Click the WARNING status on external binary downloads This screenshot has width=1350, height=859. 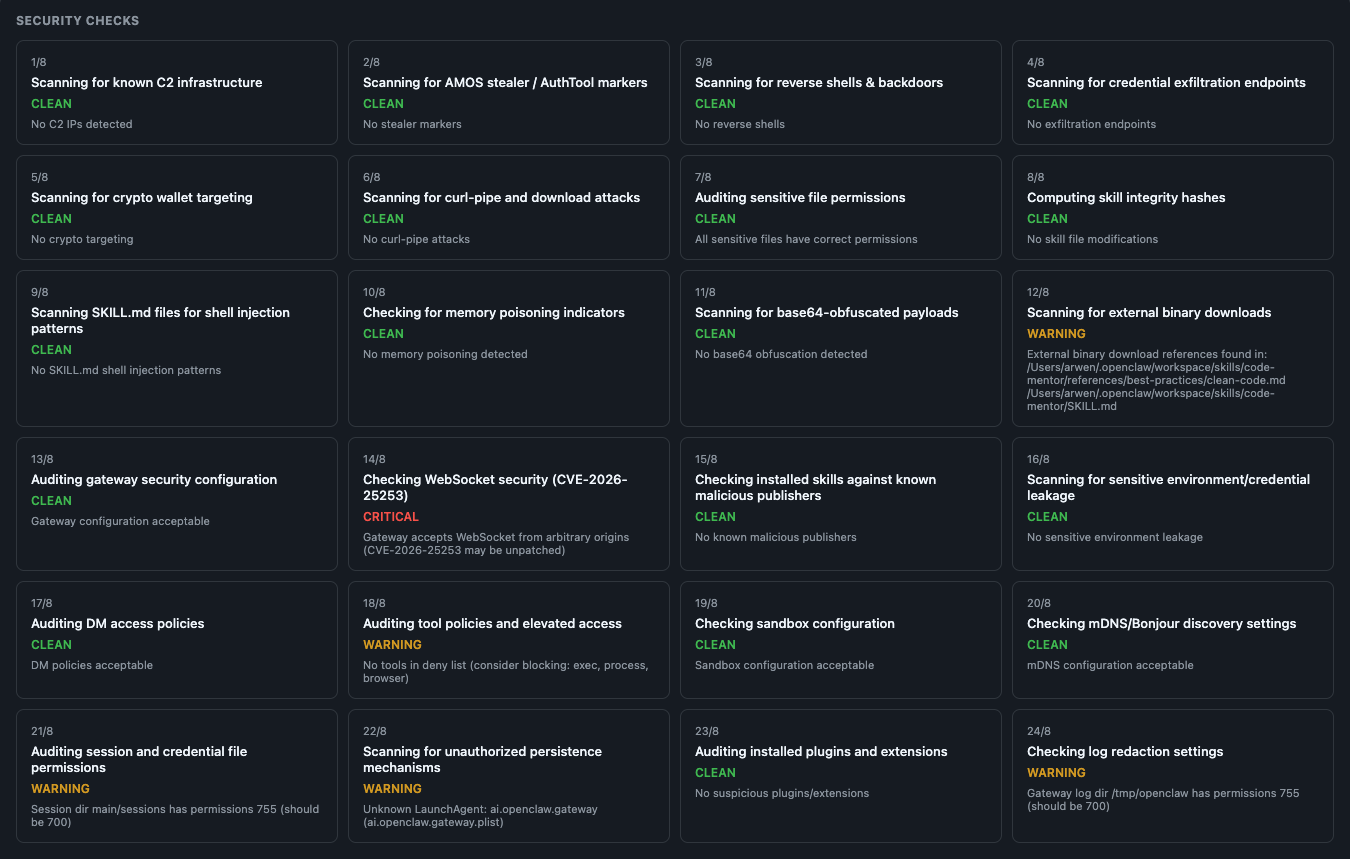tap(1056, 334)
